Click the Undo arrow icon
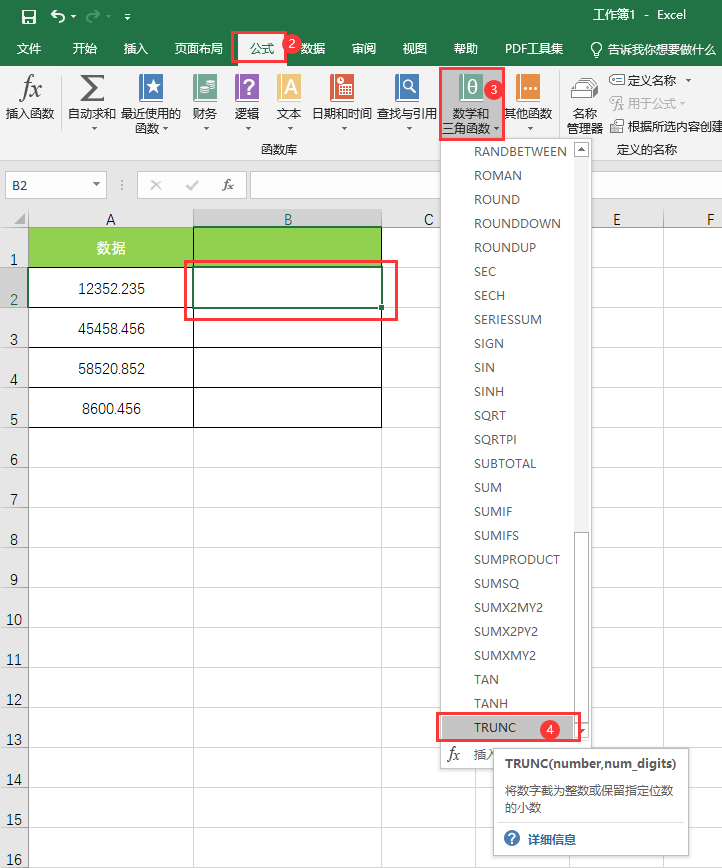This screenshot has width=722, height=868. (x=58, y=16)
